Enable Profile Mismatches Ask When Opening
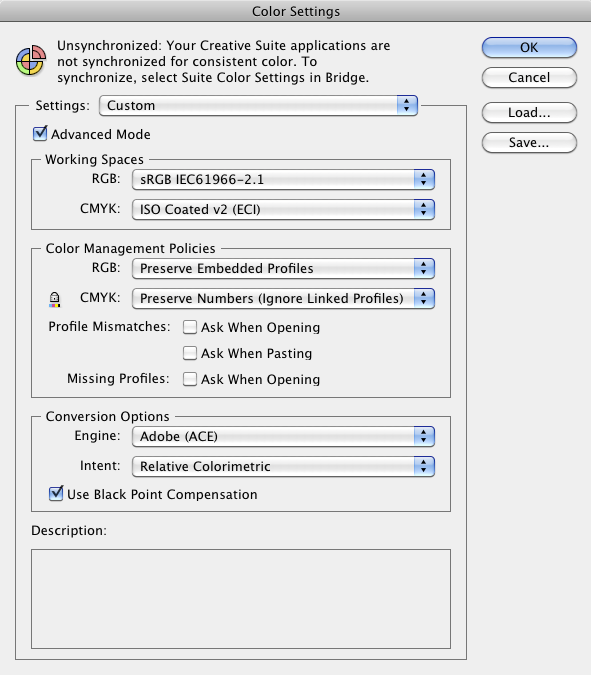The image size is (591, 675). [x=190, y=327]
